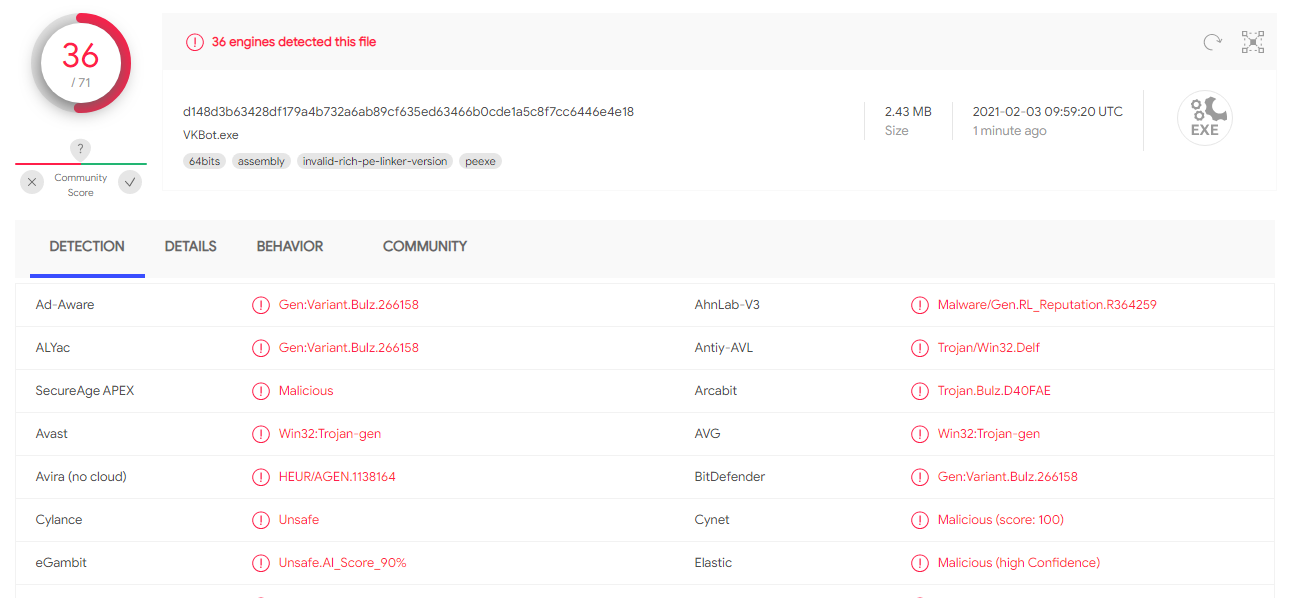1301x598 pixels.
Task: Click the alert icon in Cylance row
Action: click(x=261, y=520)
